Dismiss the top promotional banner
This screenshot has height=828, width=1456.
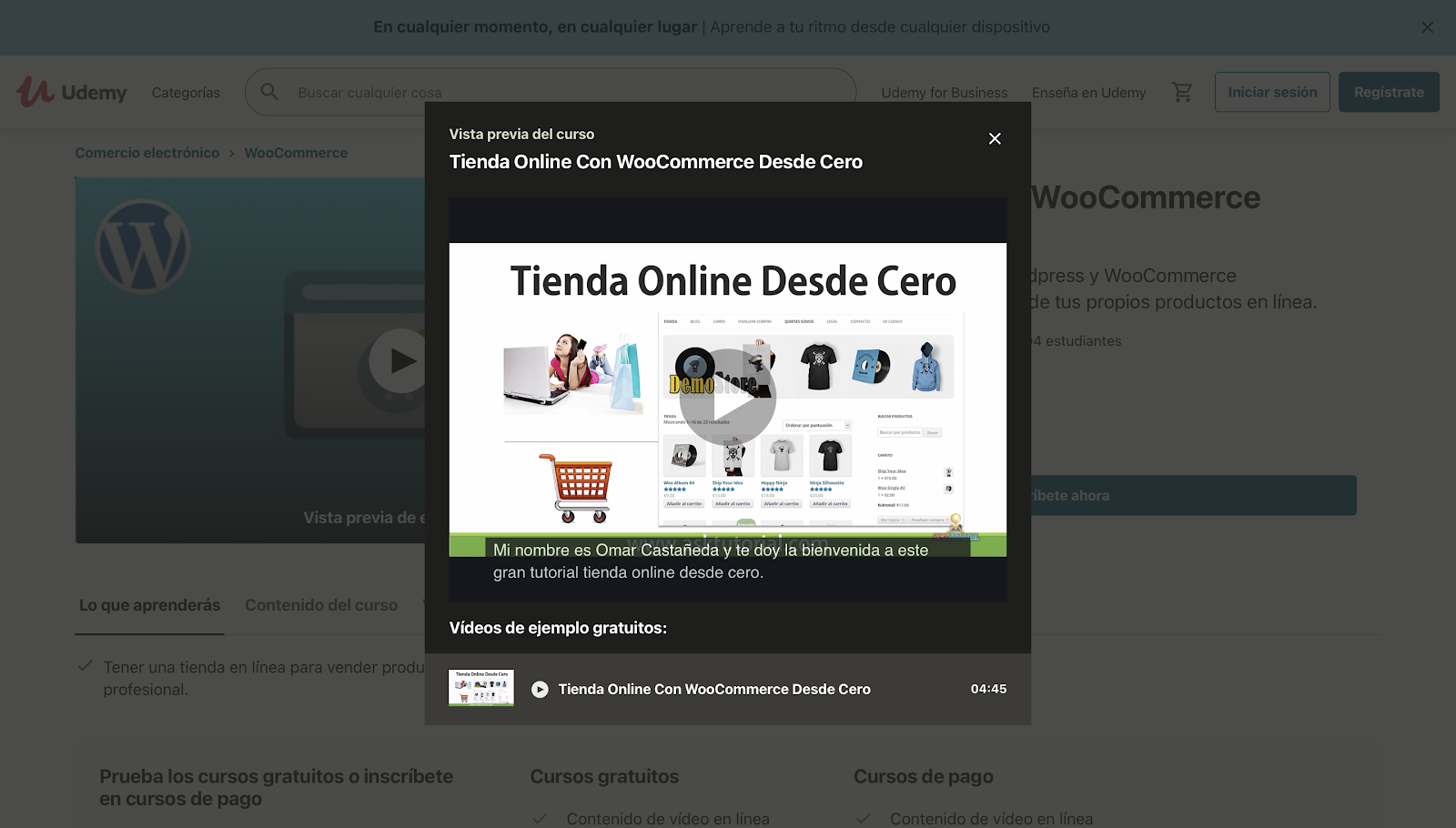pyautogui.click(x=1427, y=27)
